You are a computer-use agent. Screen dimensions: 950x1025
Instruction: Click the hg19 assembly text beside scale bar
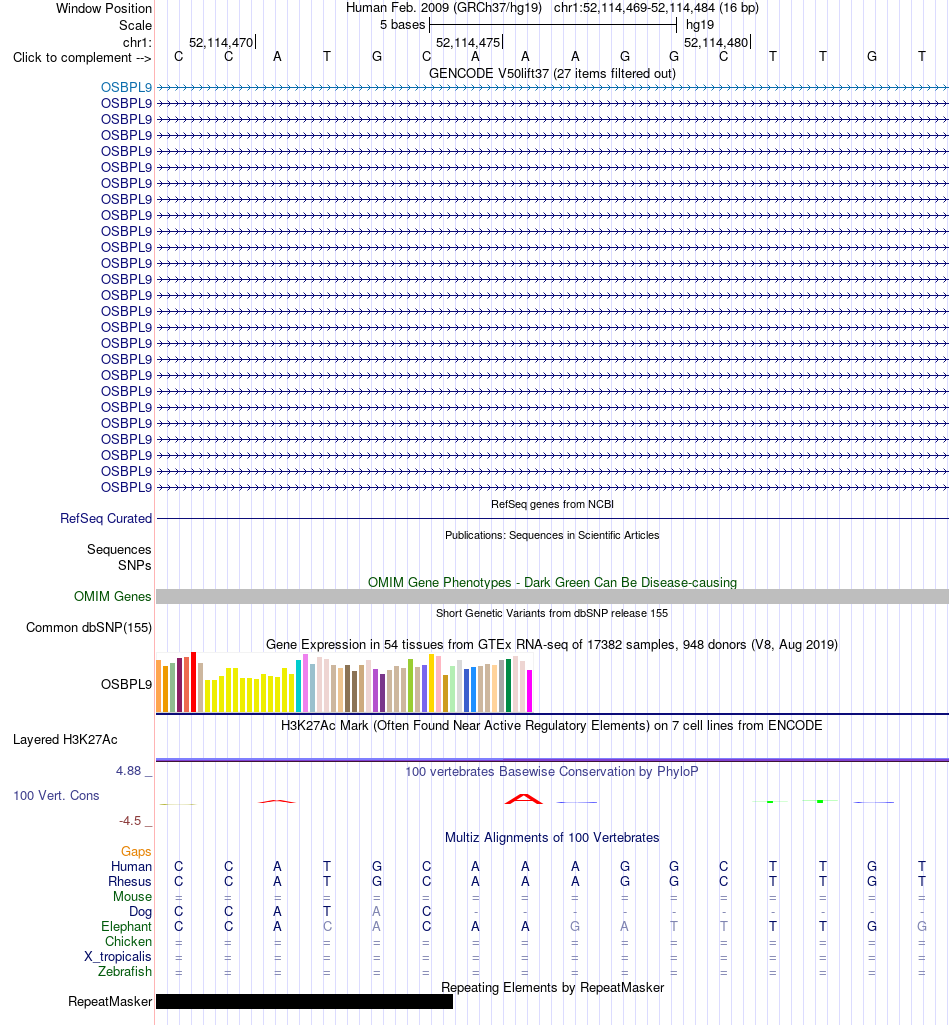coord(700,25)
